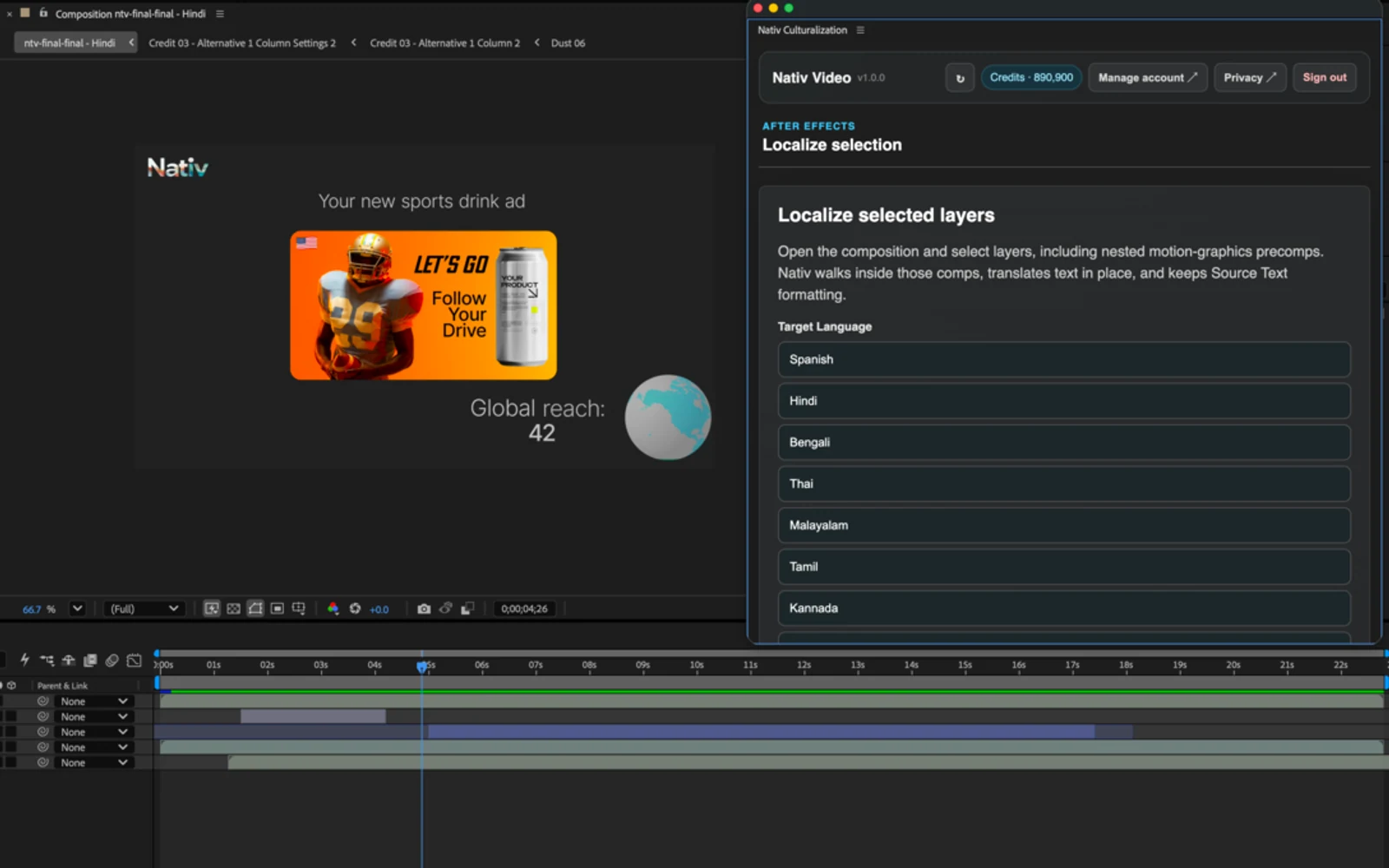The height and width of the screenshot is (868, 1389).
Task: Open the show channel RGB icon
Action: [332, 608]
